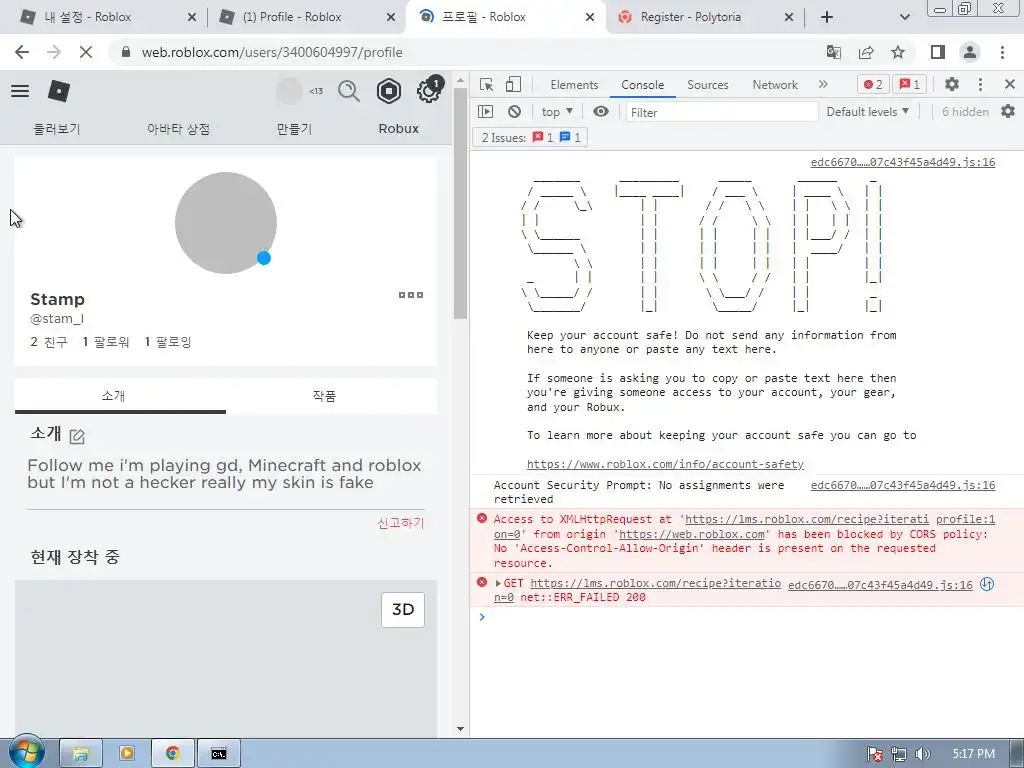Click the profile:1 source link

[x=965, y=519]
